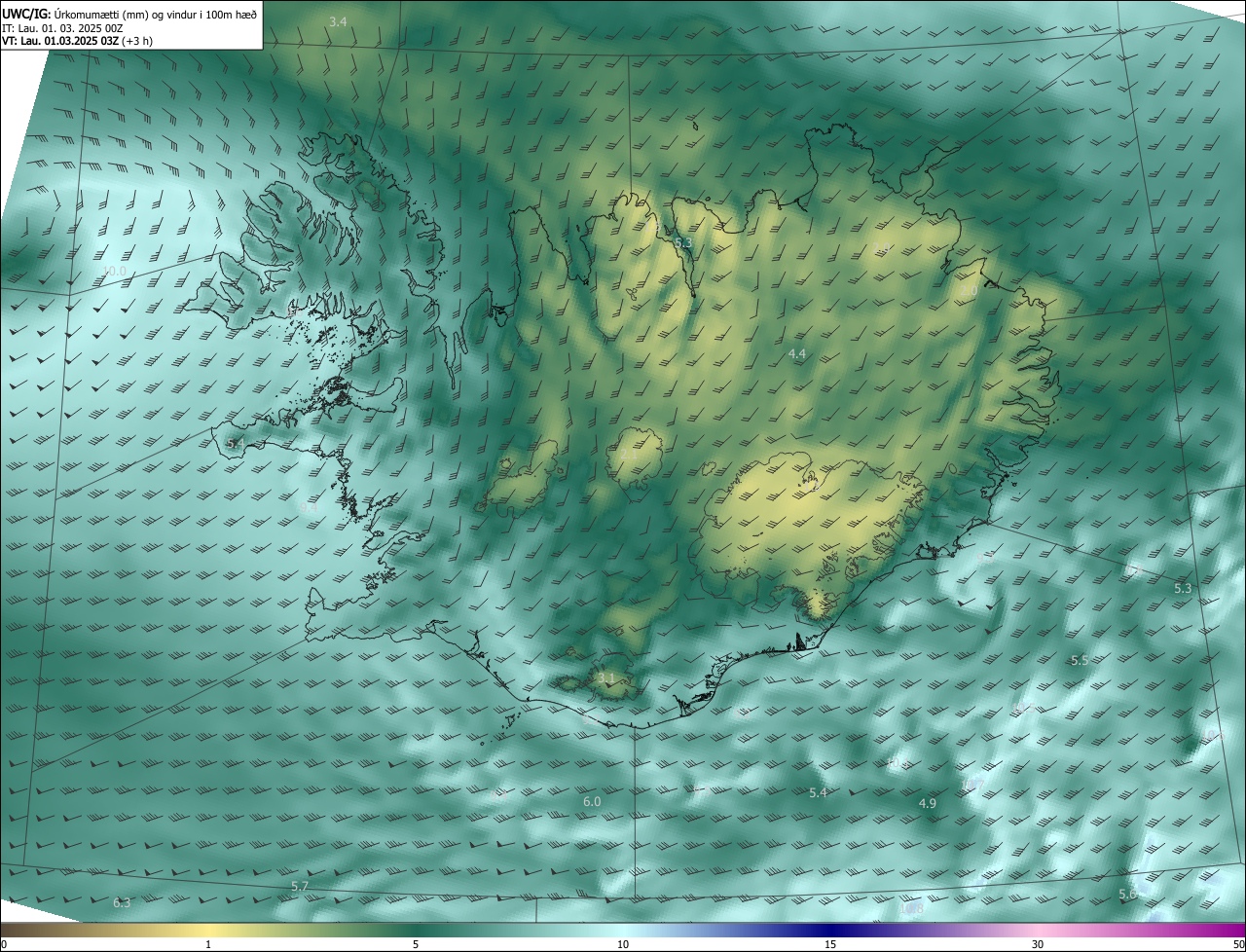Click the 50 label on the color scale
This screenshot has height=952, width=1246.
(x=1238, y=944)
